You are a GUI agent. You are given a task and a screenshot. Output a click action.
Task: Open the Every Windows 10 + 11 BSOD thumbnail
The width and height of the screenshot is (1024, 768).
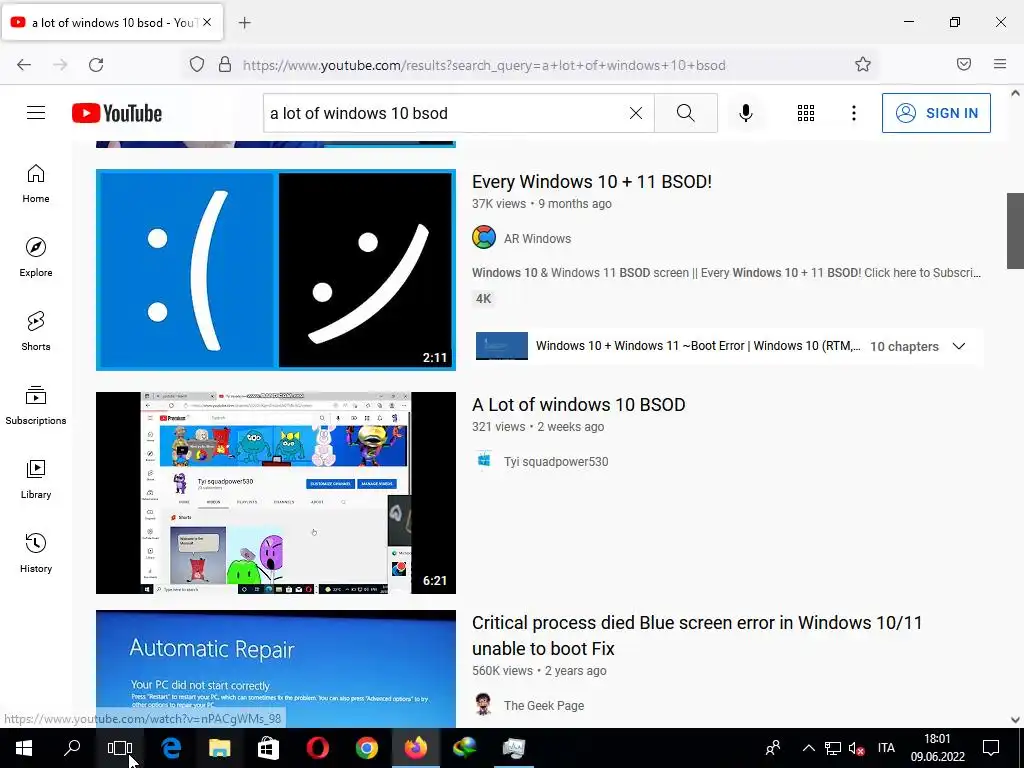point(276,270)
